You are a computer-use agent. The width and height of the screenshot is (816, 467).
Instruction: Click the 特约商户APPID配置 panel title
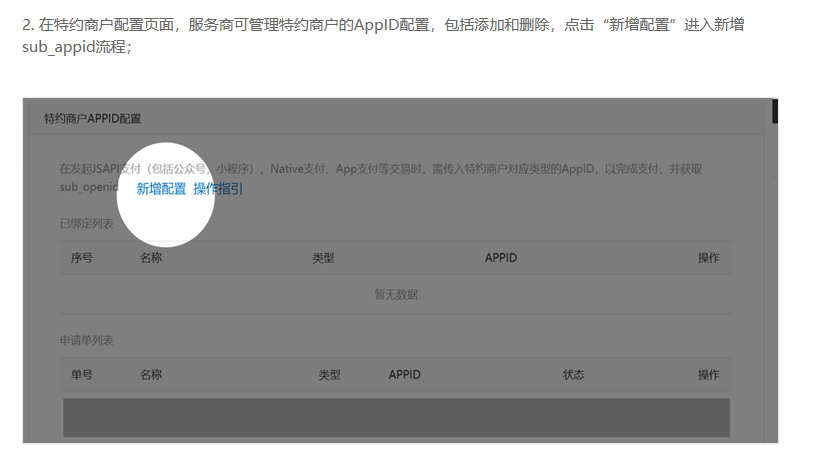(x=92, y=118)
